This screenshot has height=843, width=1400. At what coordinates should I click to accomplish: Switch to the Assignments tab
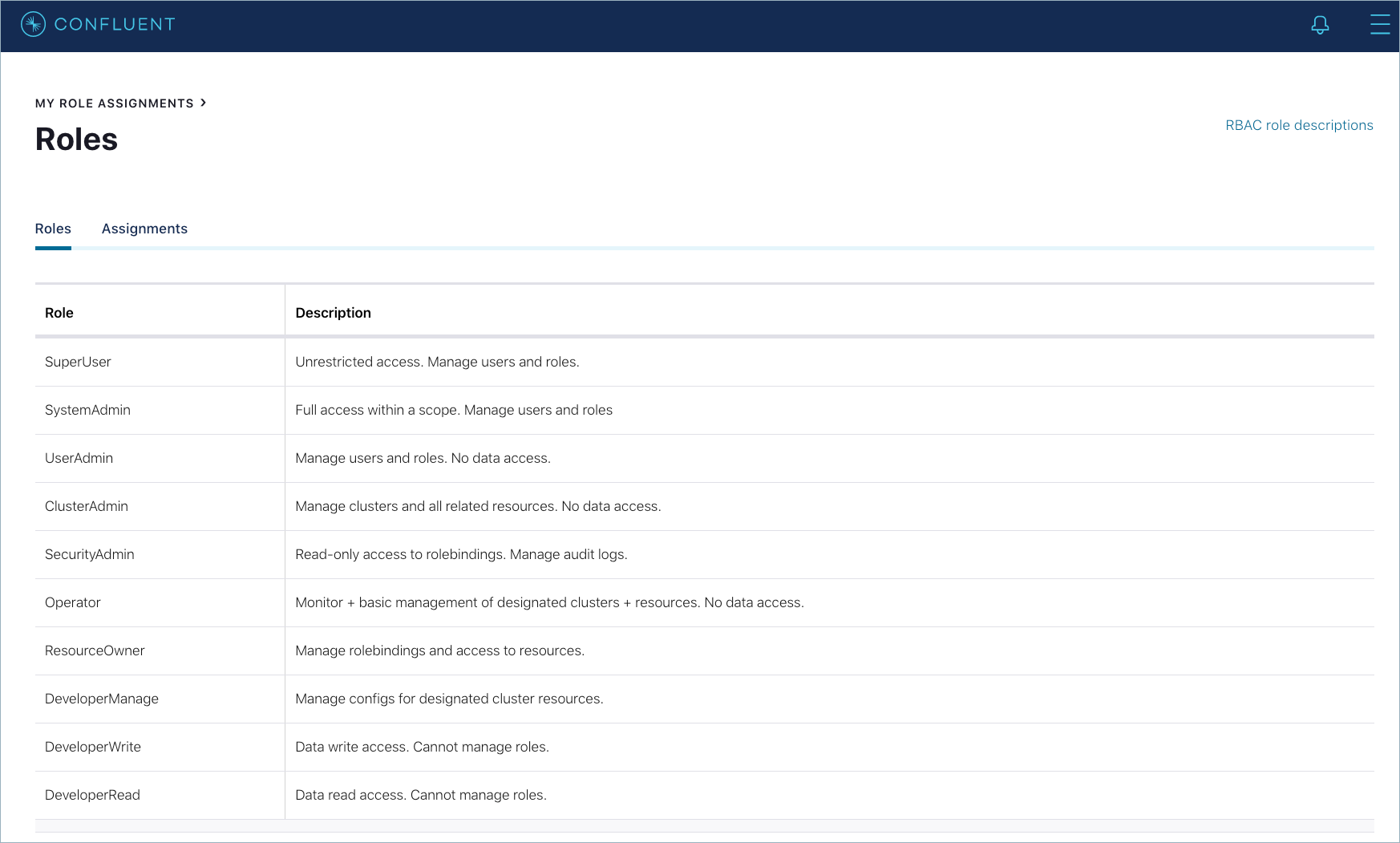[144, 229]
